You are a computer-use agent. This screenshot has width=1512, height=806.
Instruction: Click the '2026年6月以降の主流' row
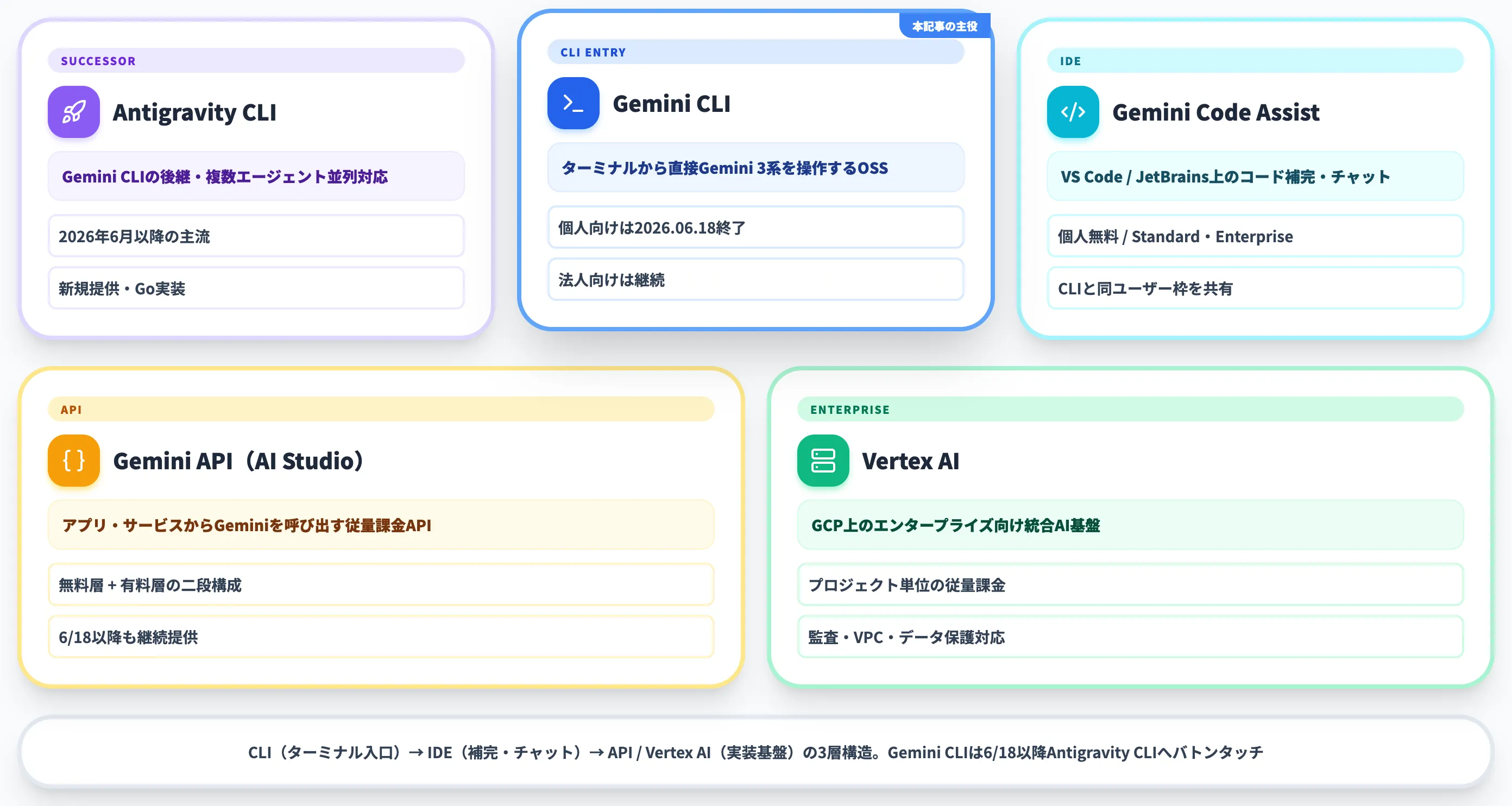256,236
